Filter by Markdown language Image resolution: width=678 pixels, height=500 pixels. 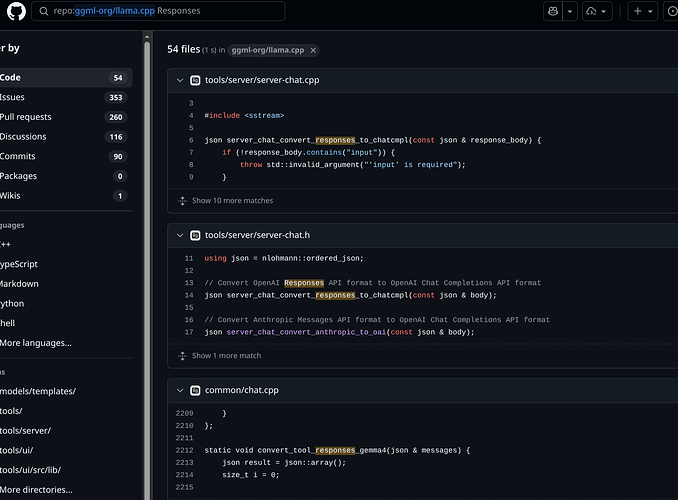point(19,284)
